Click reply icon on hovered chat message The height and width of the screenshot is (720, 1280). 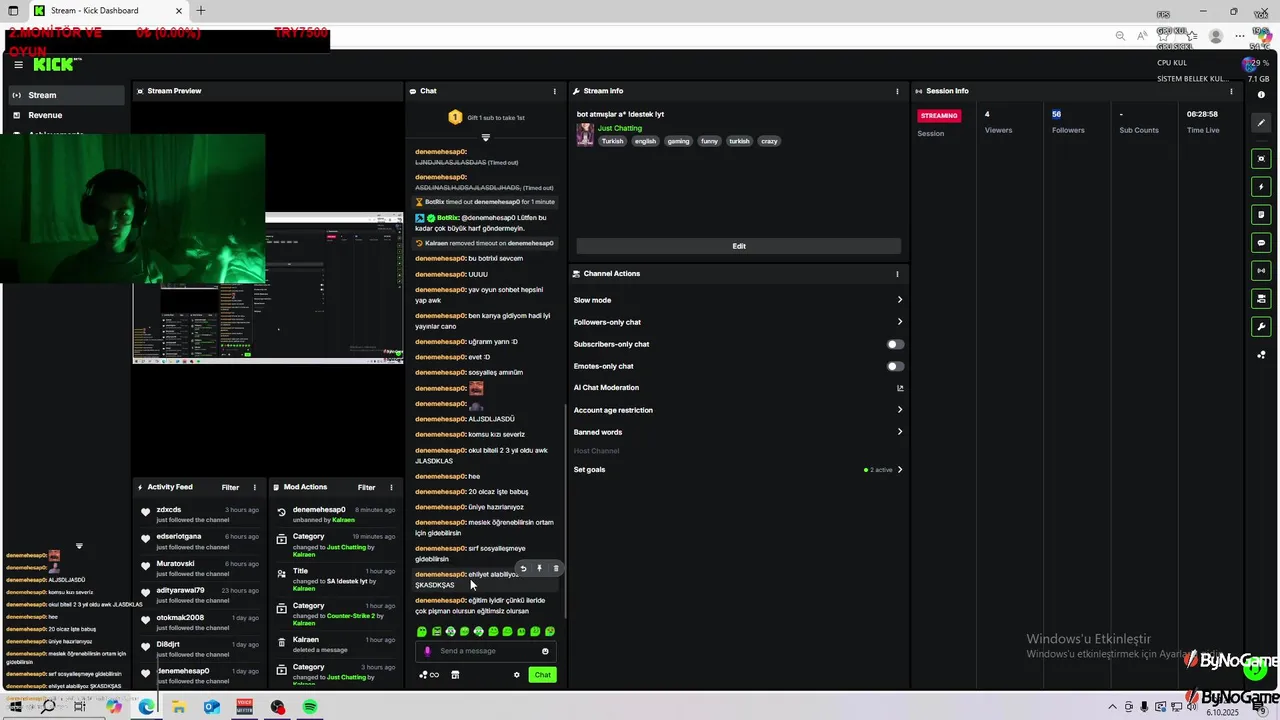(523, 568)
